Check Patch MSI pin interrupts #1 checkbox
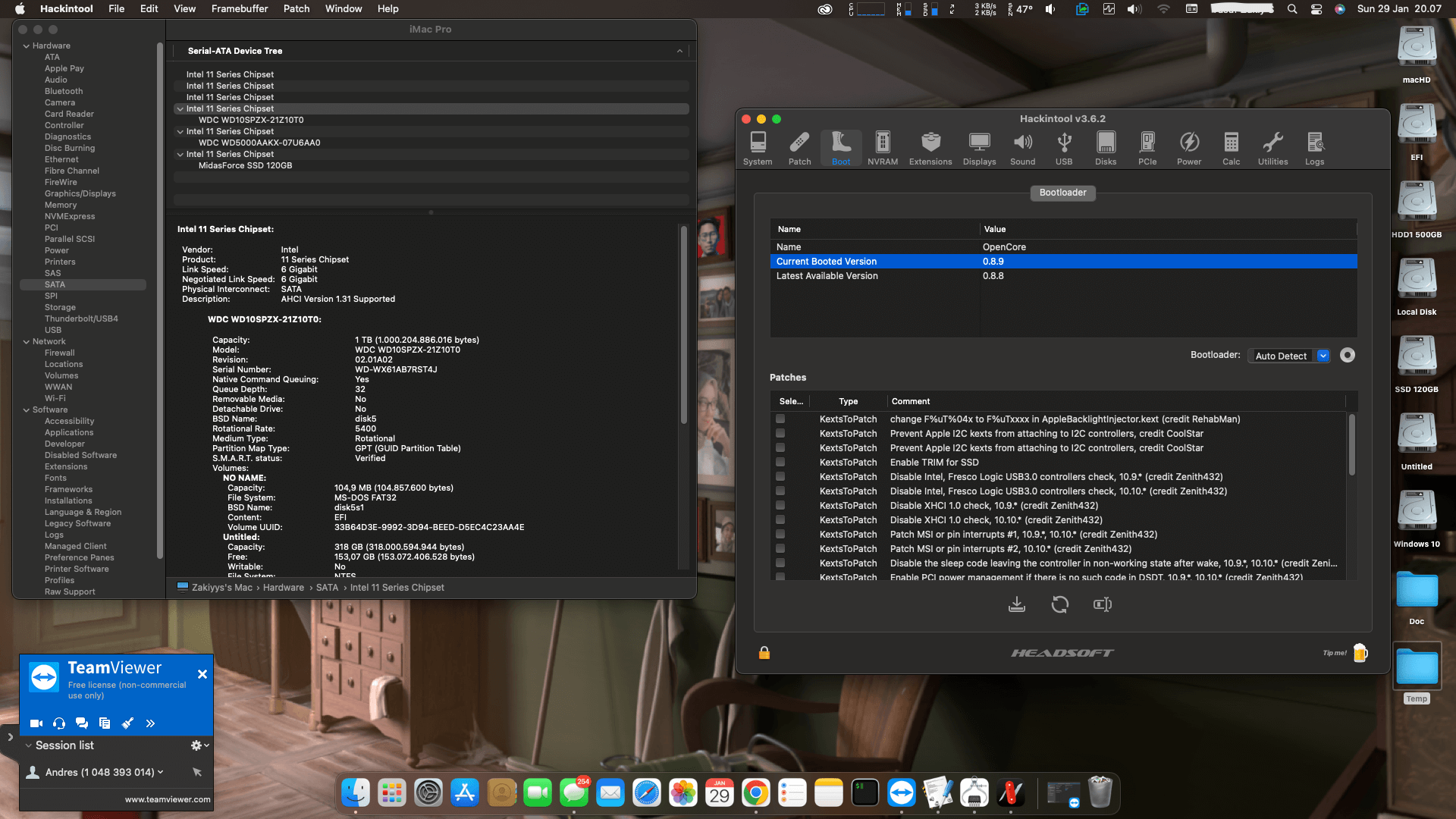This screenshot has height=819, width=1456. (x=780, y=534)
